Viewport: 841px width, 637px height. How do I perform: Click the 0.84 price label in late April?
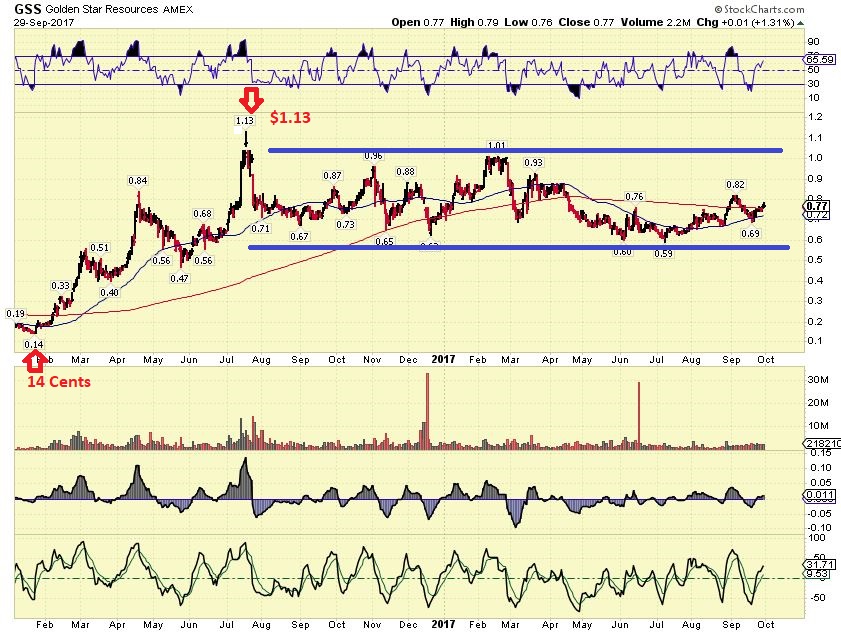pyautogui.click(x=138, y=181)
